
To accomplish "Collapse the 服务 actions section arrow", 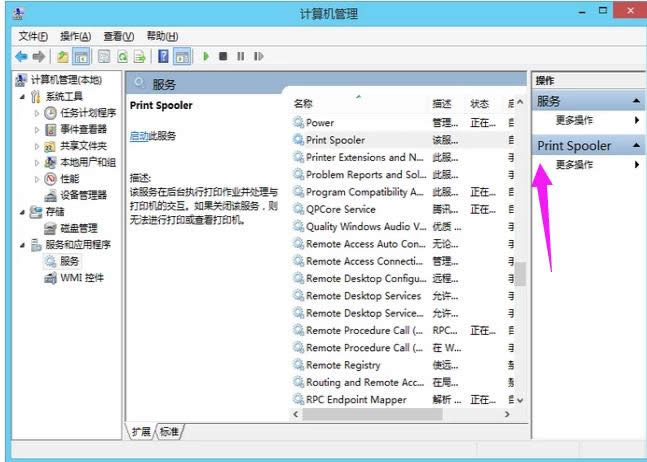I will click(636, 101).
